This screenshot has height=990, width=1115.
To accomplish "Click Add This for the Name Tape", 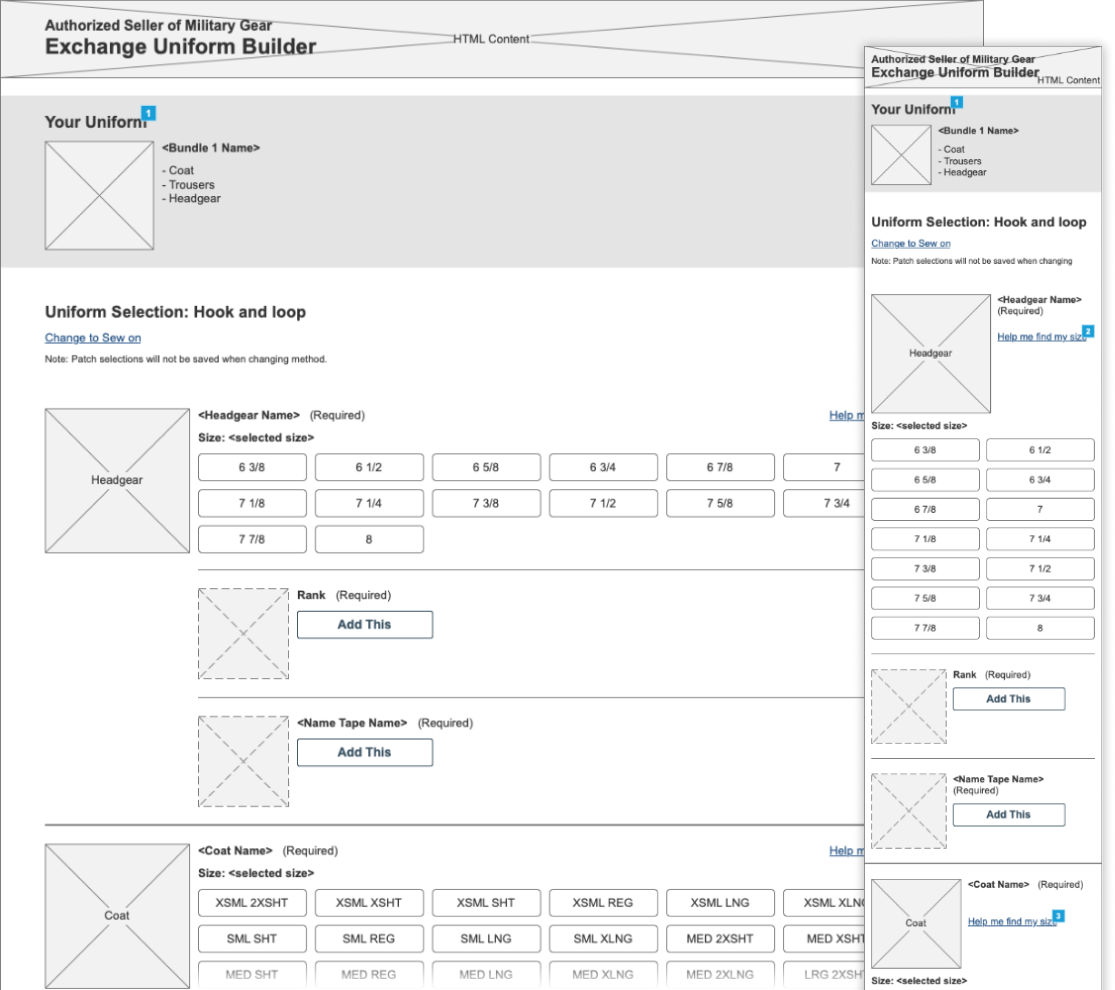I will click(364, 752).
